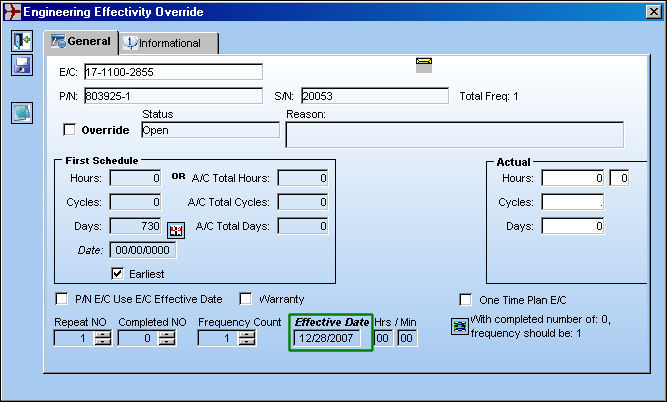Screen dimensions: 667x402
Task: Click the monitor icon in left sidebar
Action: 22,113
